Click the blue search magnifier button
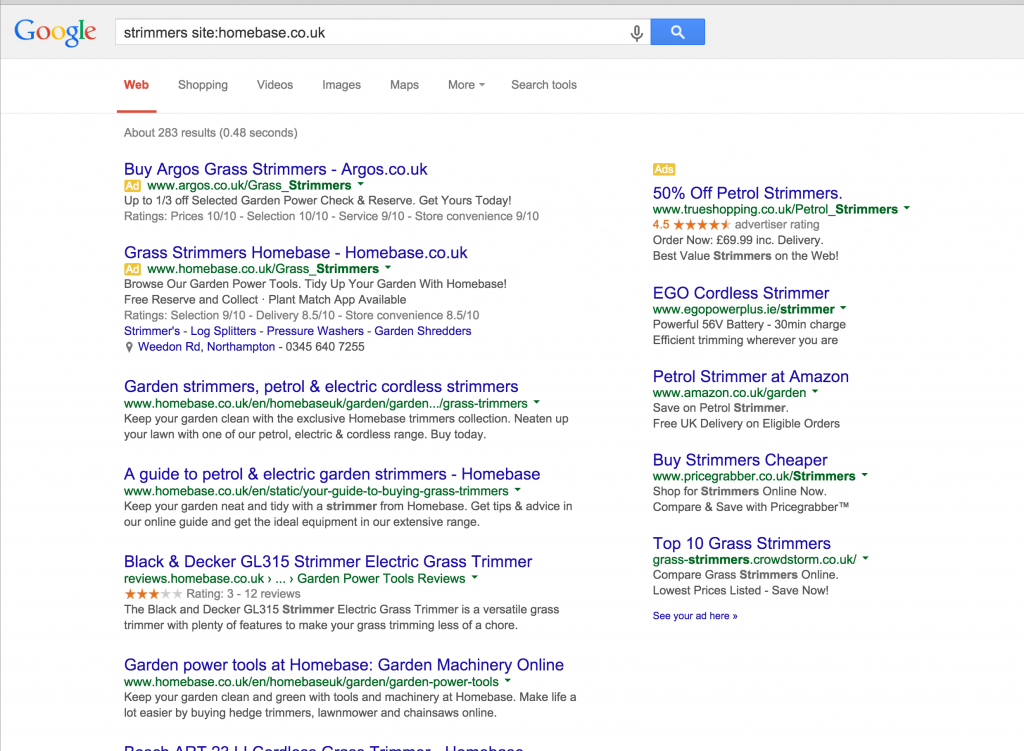 click(678, 32)
